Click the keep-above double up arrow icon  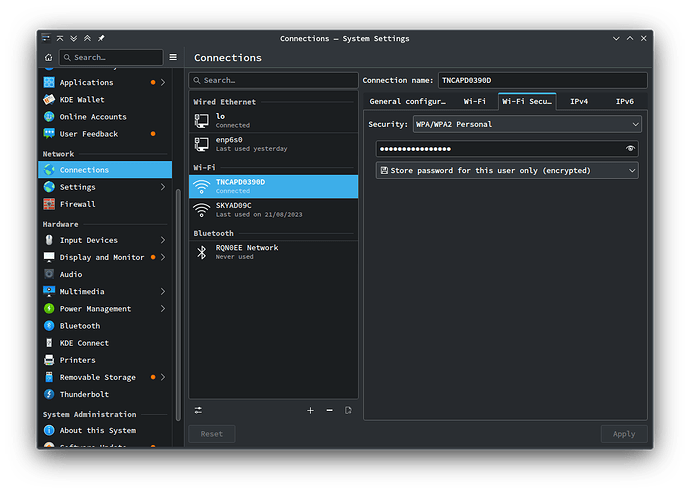coord(87,38)
